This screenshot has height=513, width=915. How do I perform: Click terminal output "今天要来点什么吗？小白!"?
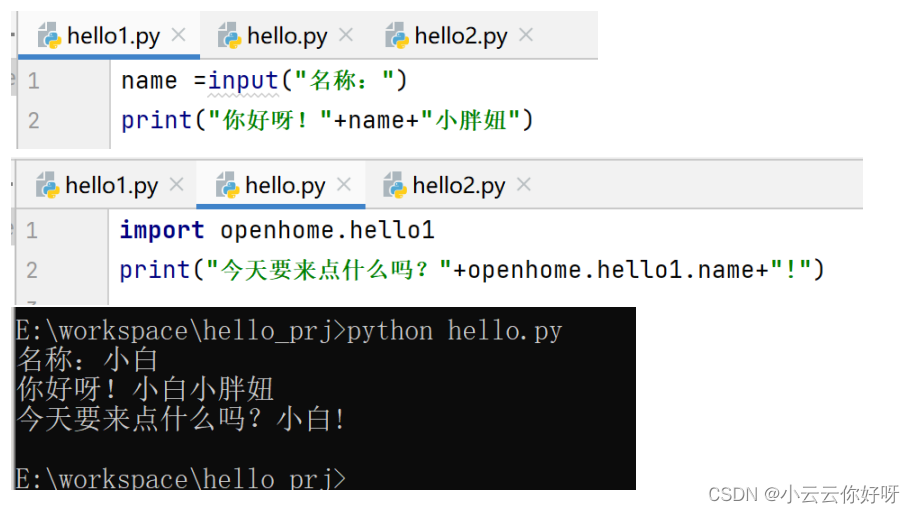[x=181, y=419]
